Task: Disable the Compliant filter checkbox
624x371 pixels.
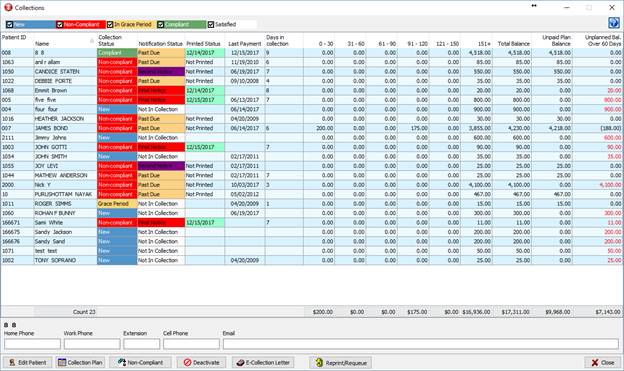Action: coord(161,25)
